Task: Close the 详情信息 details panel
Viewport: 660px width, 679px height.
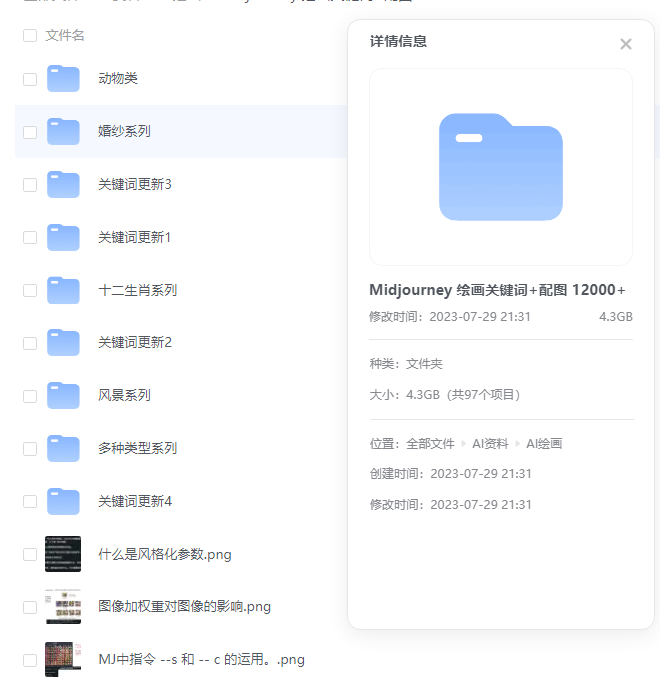Action: point(625,44)
